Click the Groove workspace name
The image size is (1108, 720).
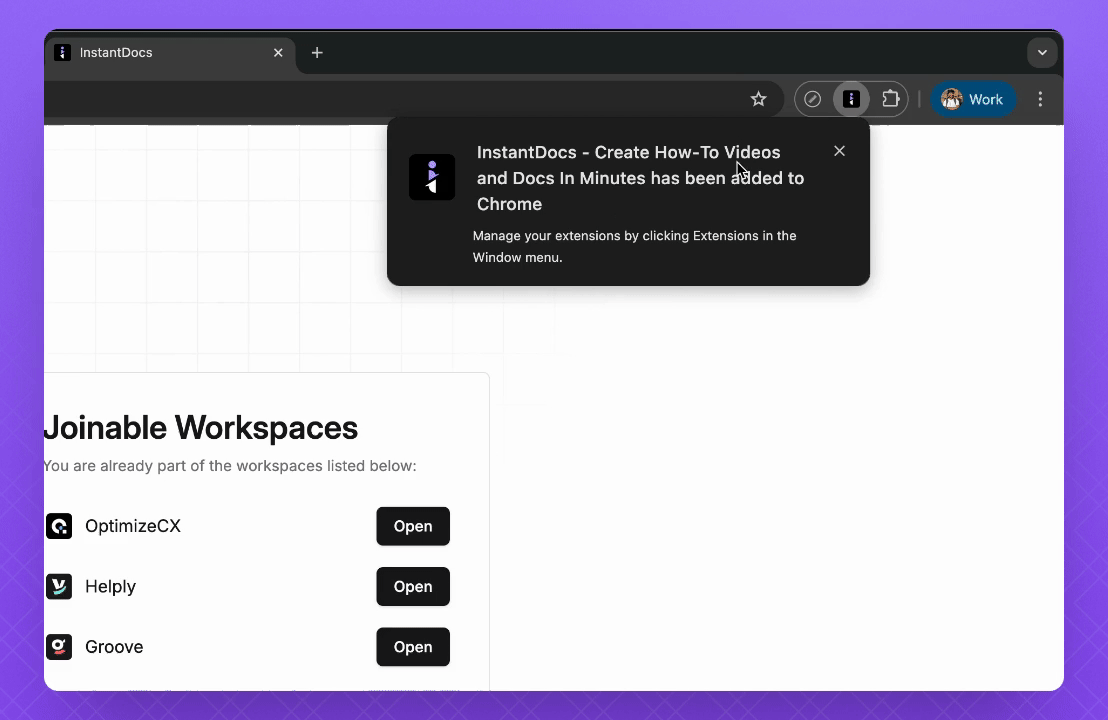[x=114, y=647]
